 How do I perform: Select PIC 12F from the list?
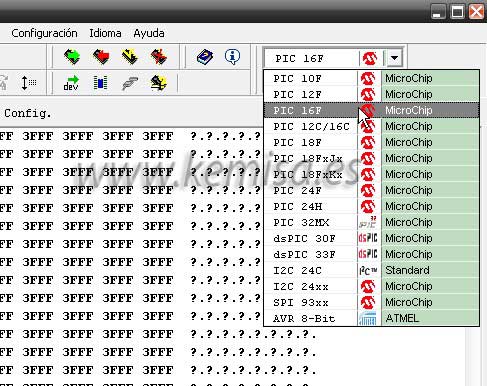pos(371,94)
